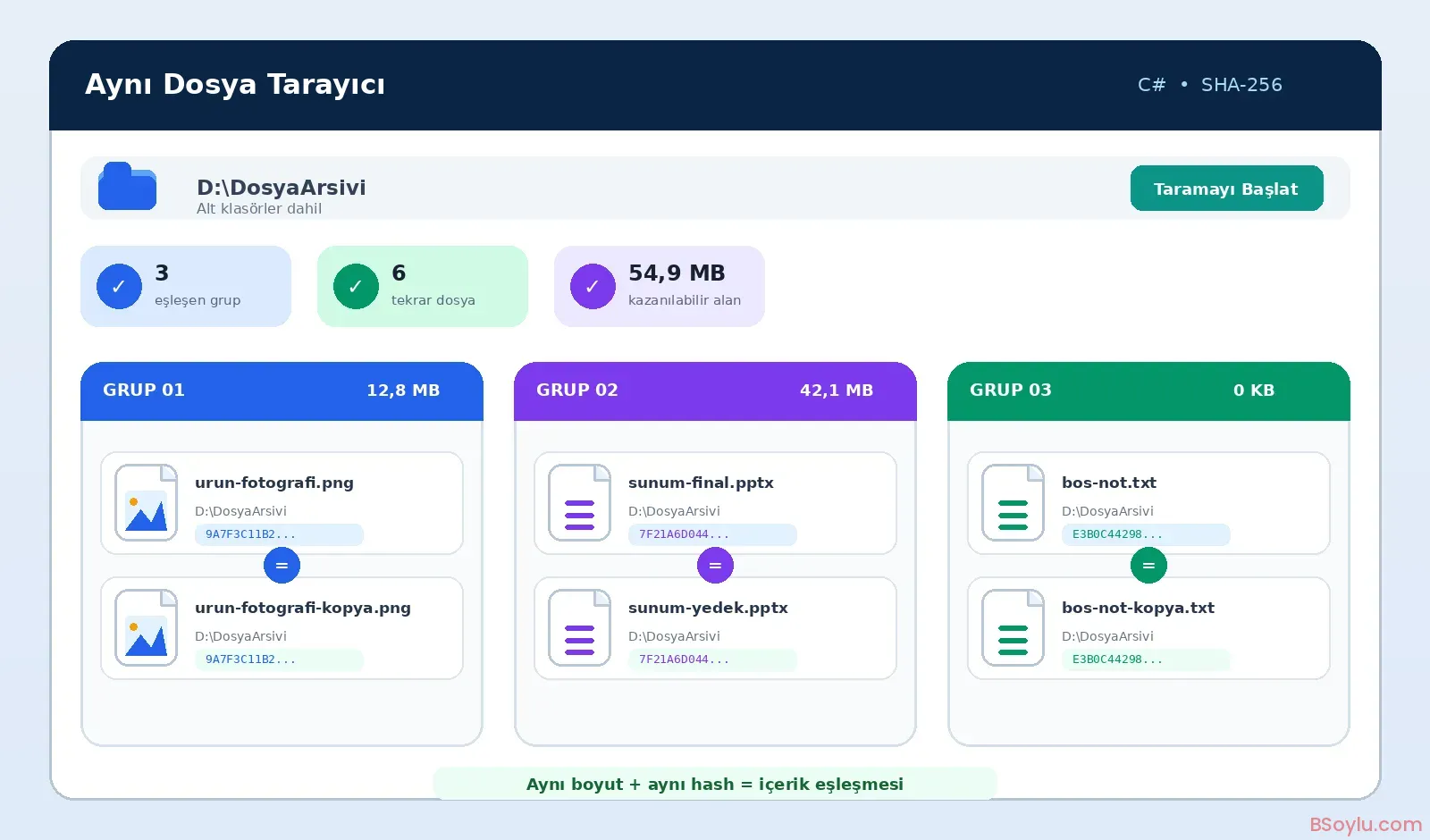This screenshot has height=840, width=1430.
Task: Select the GRUP 03 header
Action: pyautogui.click(x=1148, y=391)
